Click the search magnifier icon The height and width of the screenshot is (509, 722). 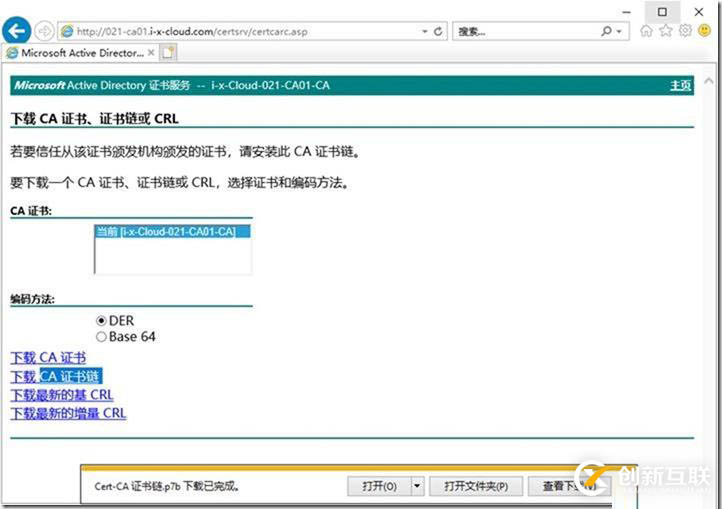coord(606,32)
